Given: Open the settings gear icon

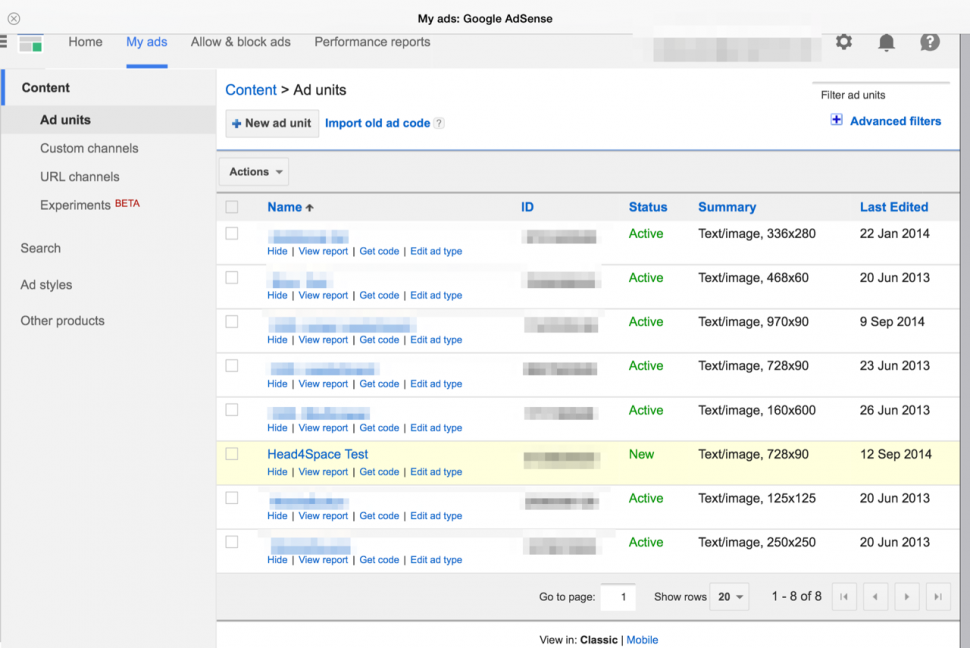Looking at the screenshot, I should pyautogui.click(x=844, y=42).
